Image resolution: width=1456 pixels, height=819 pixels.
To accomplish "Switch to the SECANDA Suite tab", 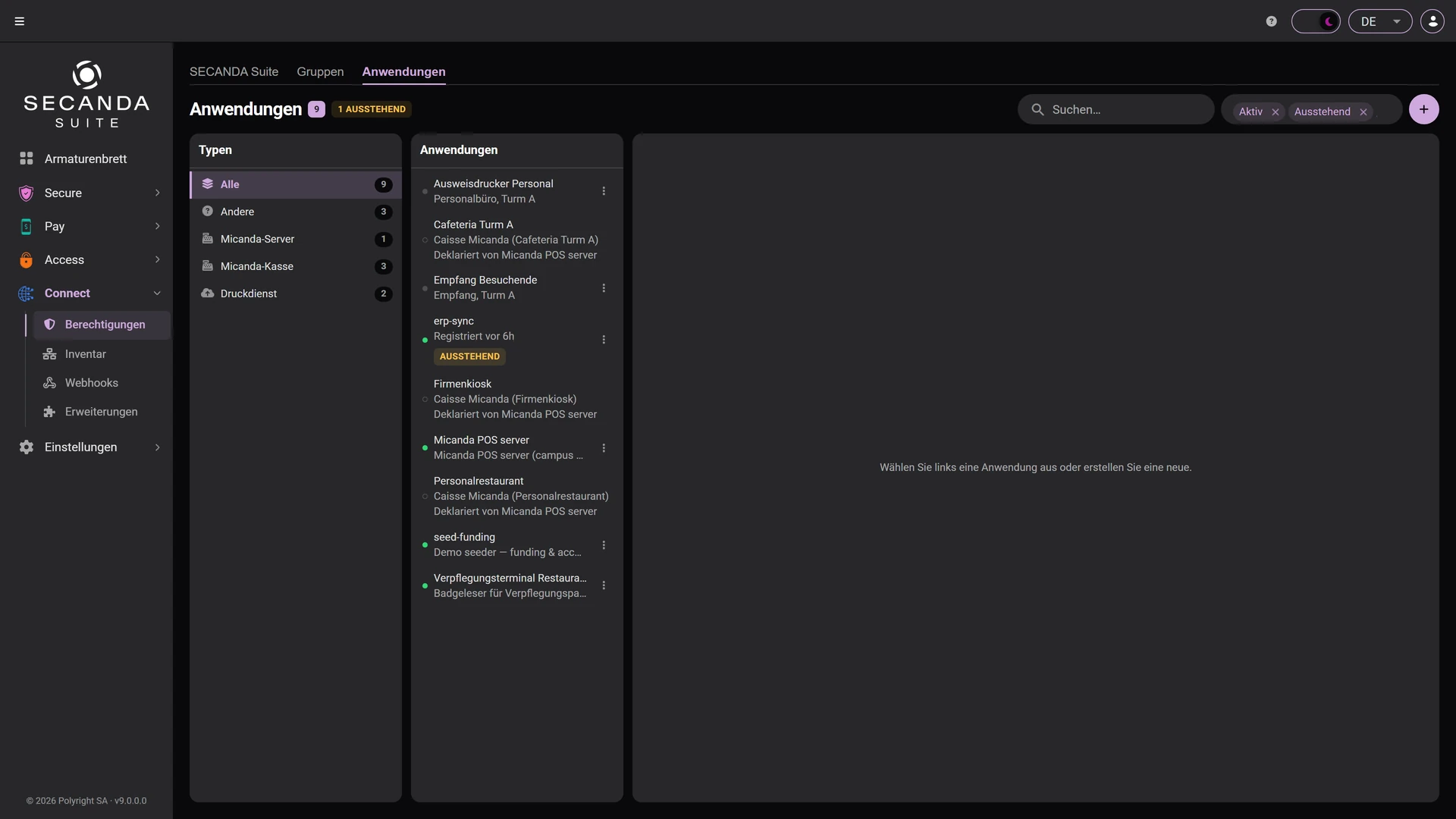I will click(x=234, y=71).
